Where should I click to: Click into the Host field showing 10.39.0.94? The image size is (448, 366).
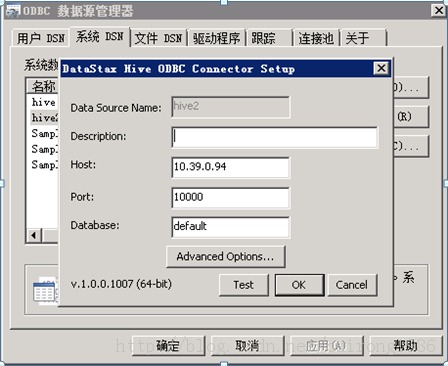point(230,167)
